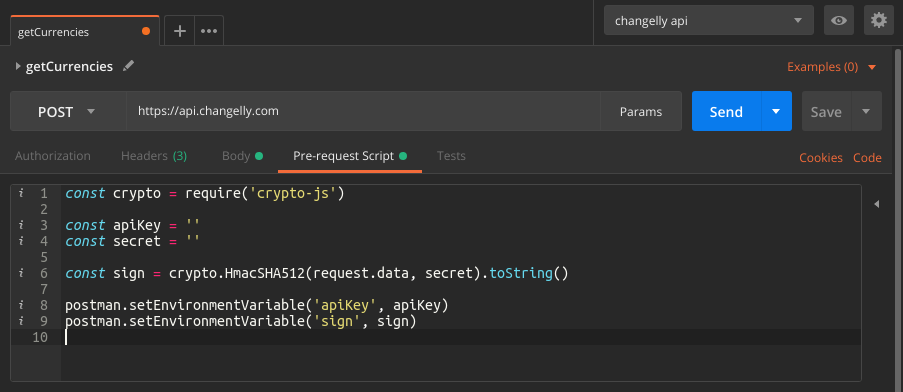This screenshot has width=903, height=392.
Task: Expand getCurrencies request description triangle
Action: click(x=18, y=66)
